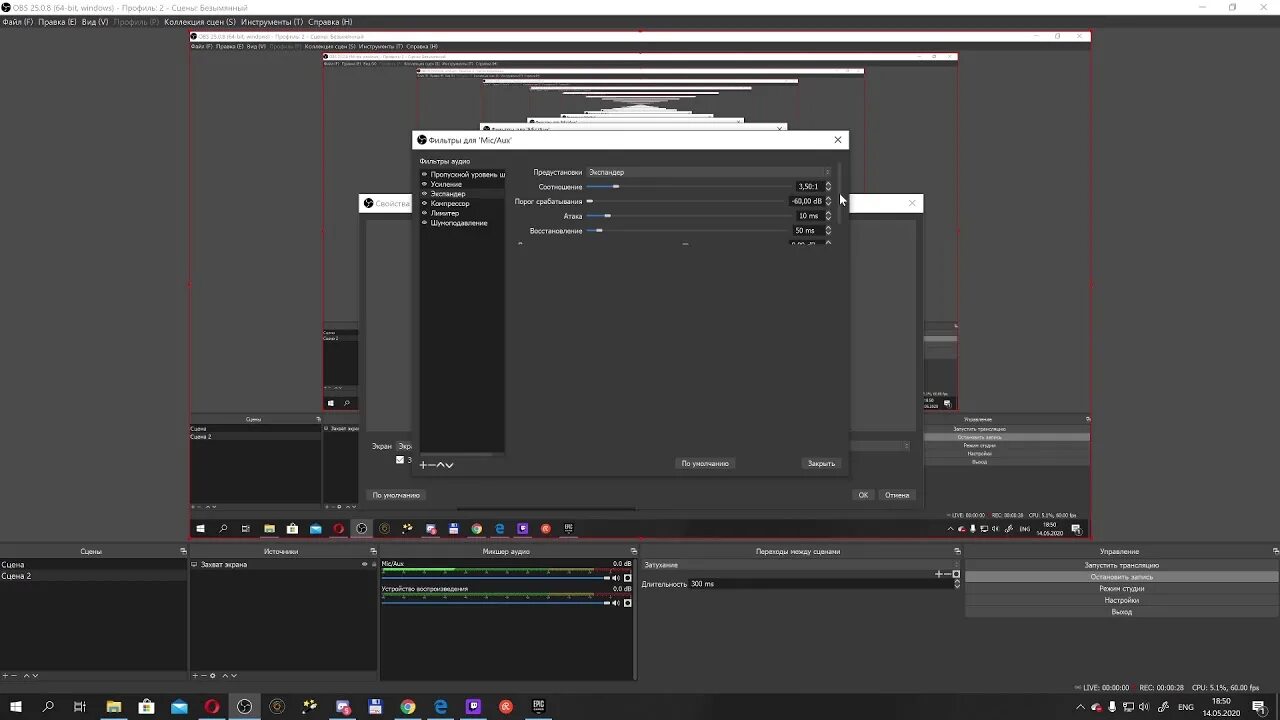Viewport: 1280px width, 720px height.
Task: Open OBS Studio from the taskbar
Action: (x=244, y=707)
